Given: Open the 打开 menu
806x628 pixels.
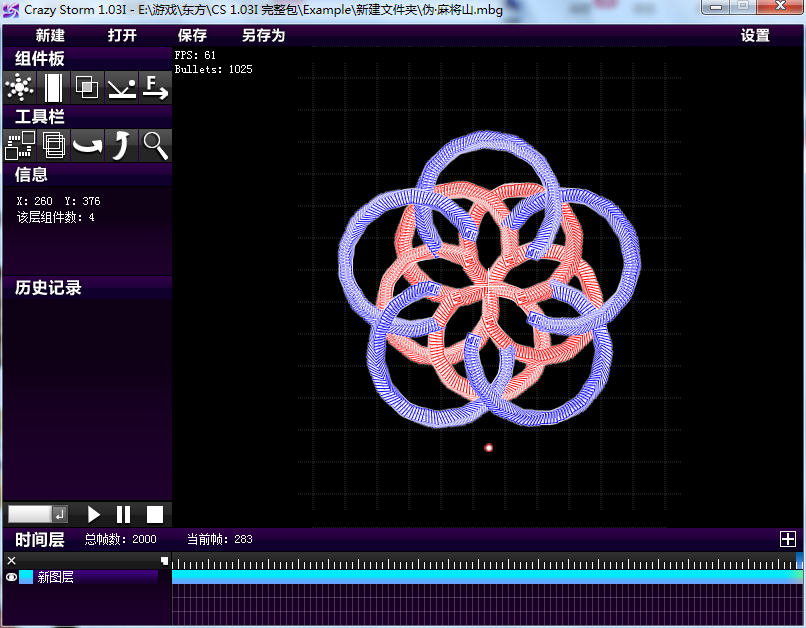Looking at the screenshot, I should click(x=122, y=35).
